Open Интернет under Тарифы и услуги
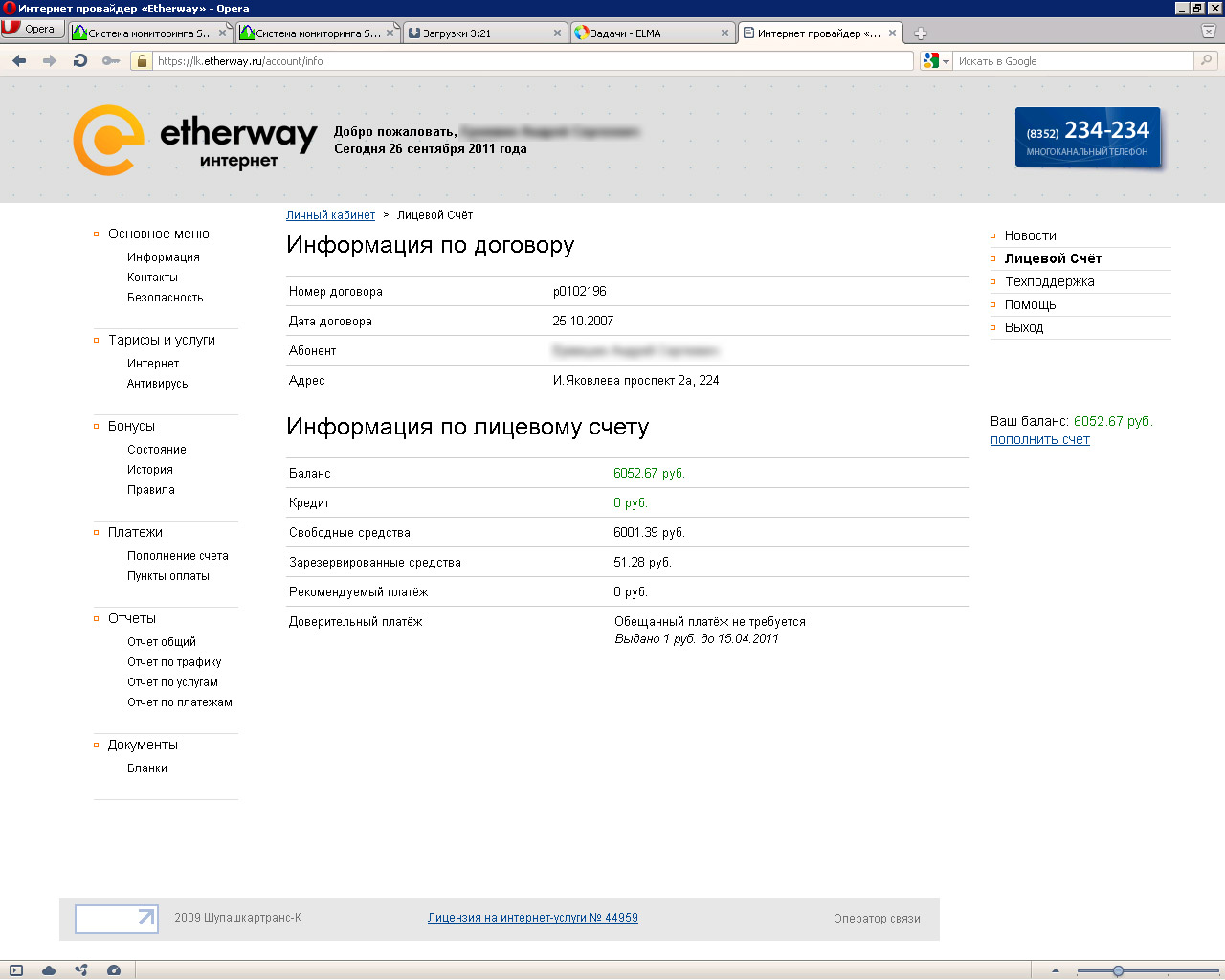The width and height of the screenshot is (1225, 980). (153, 364)
